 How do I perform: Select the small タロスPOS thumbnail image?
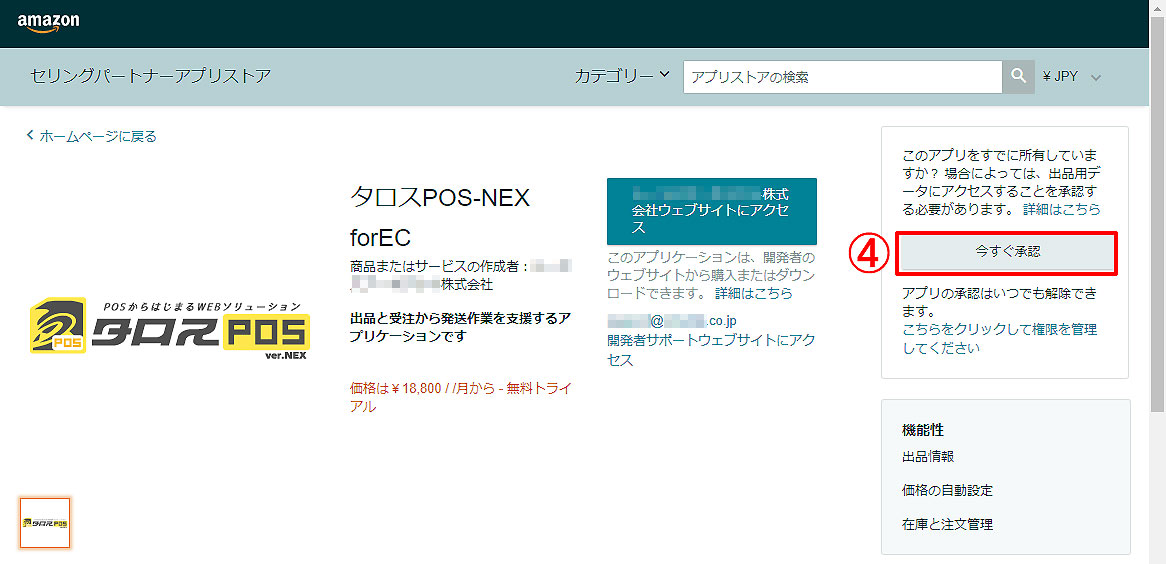(x=45, y=523)
